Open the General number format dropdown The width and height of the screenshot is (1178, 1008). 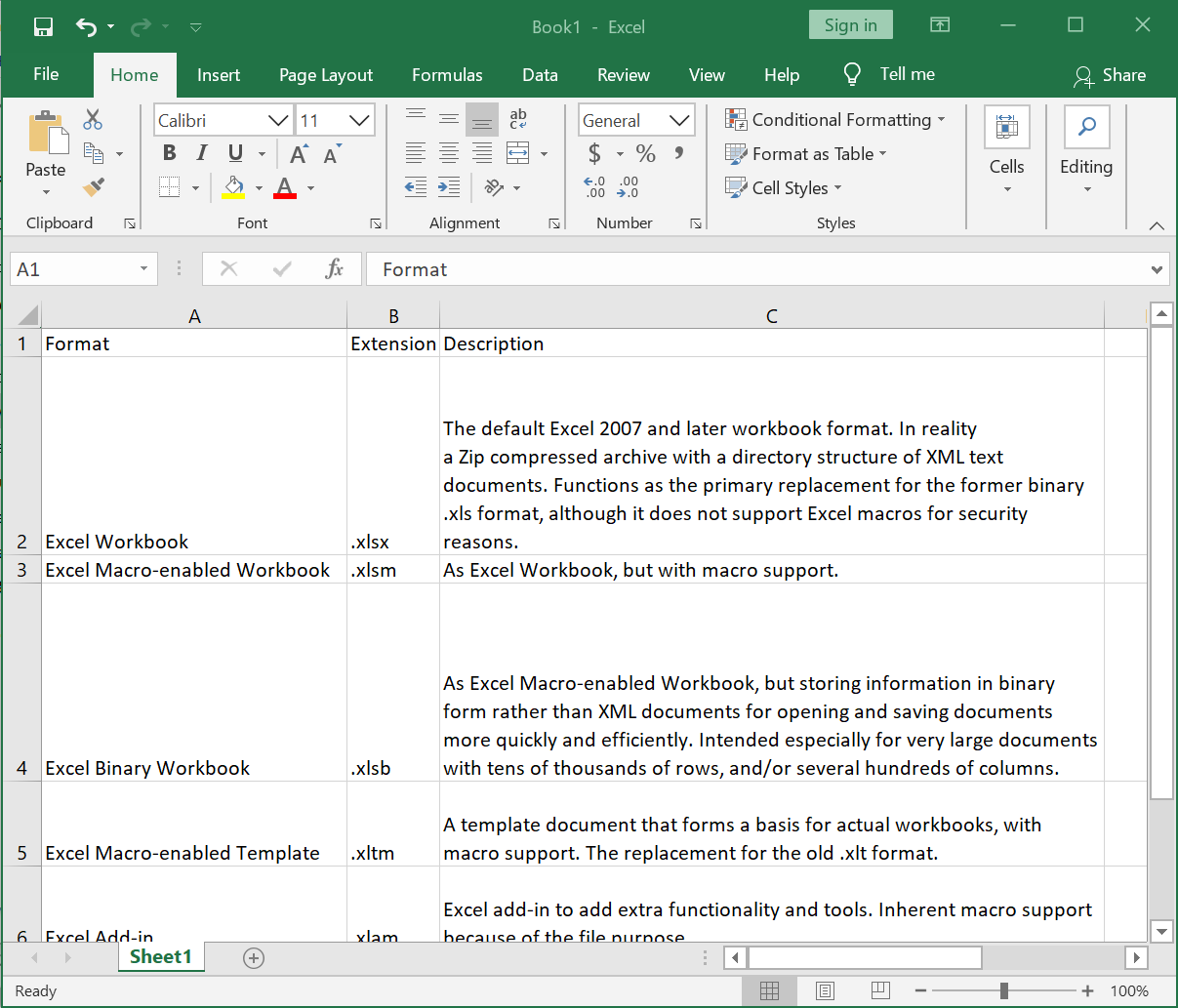[679, 119]
